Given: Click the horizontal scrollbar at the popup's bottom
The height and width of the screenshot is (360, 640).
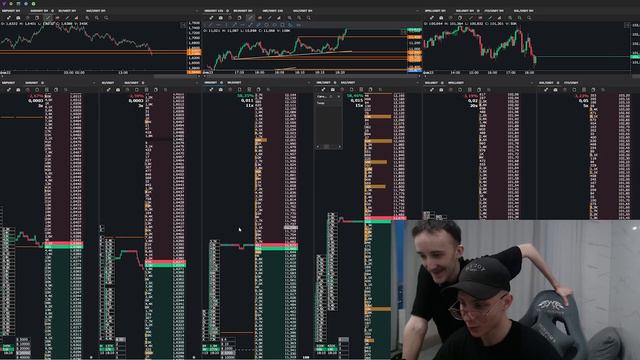Looking at the screenshot, I should [329, 147].
